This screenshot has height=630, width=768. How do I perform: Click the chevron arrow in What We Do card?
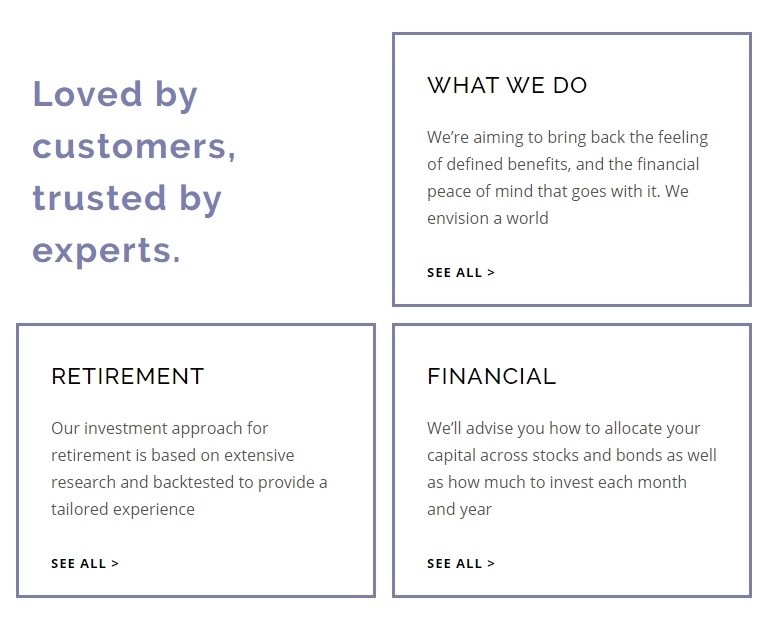pyautogui.click(x=491, y=273)
